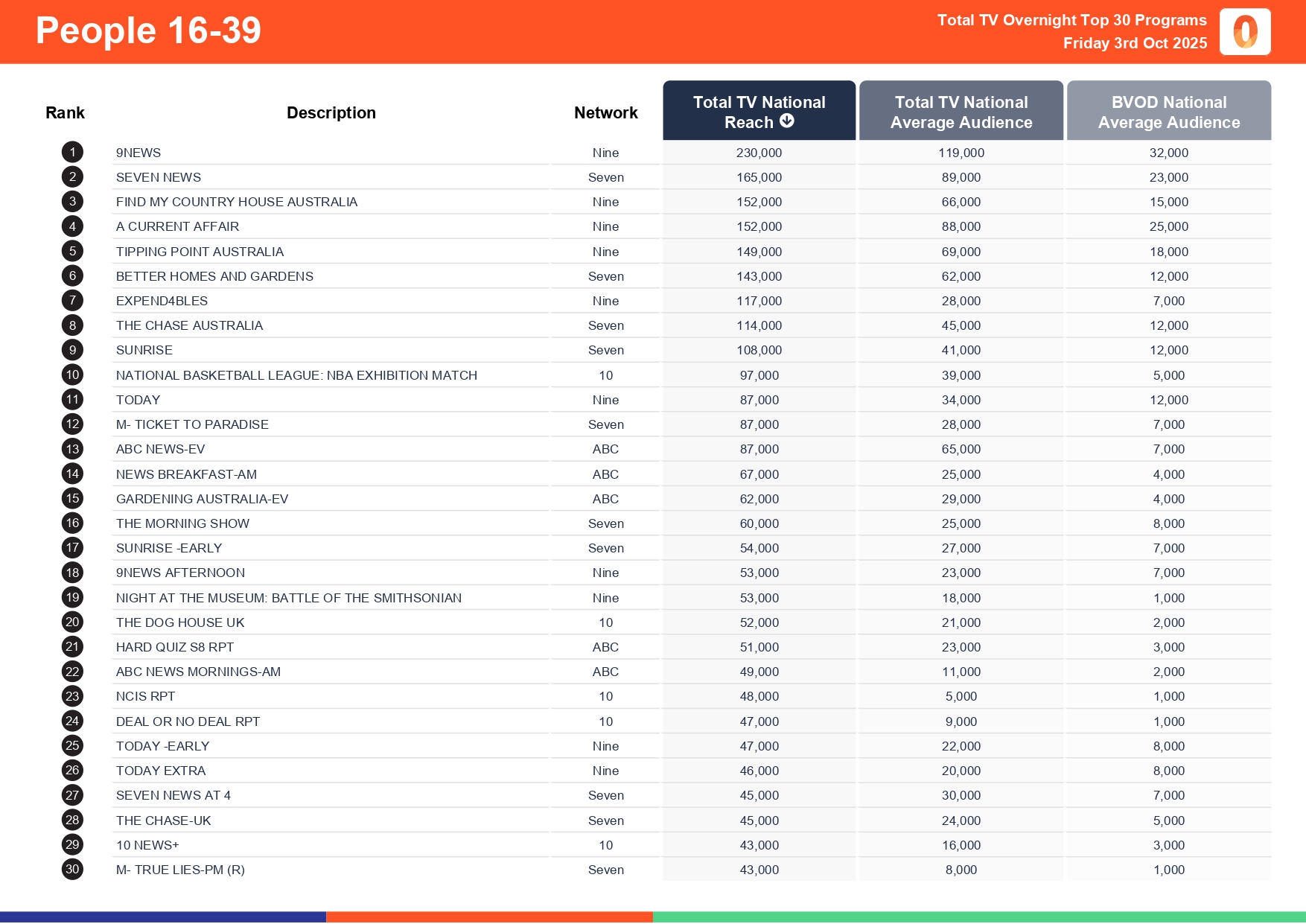Click the OzTAM logo in the header
This screenshot has height=924, width=1306.
[x=1244, y=31]
